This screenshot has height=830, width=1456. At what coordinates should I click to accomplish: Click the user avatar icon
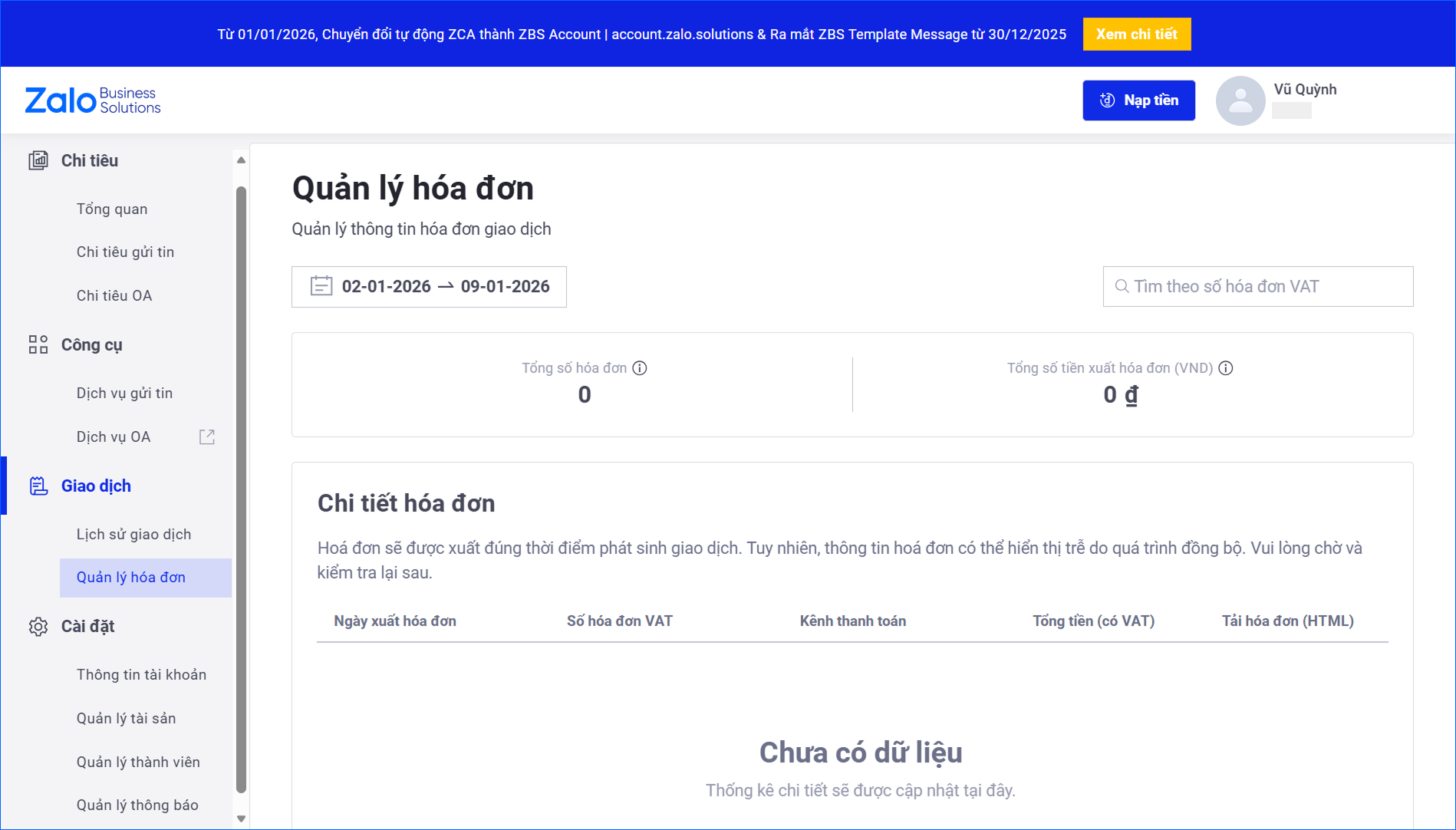(1240, 100)
